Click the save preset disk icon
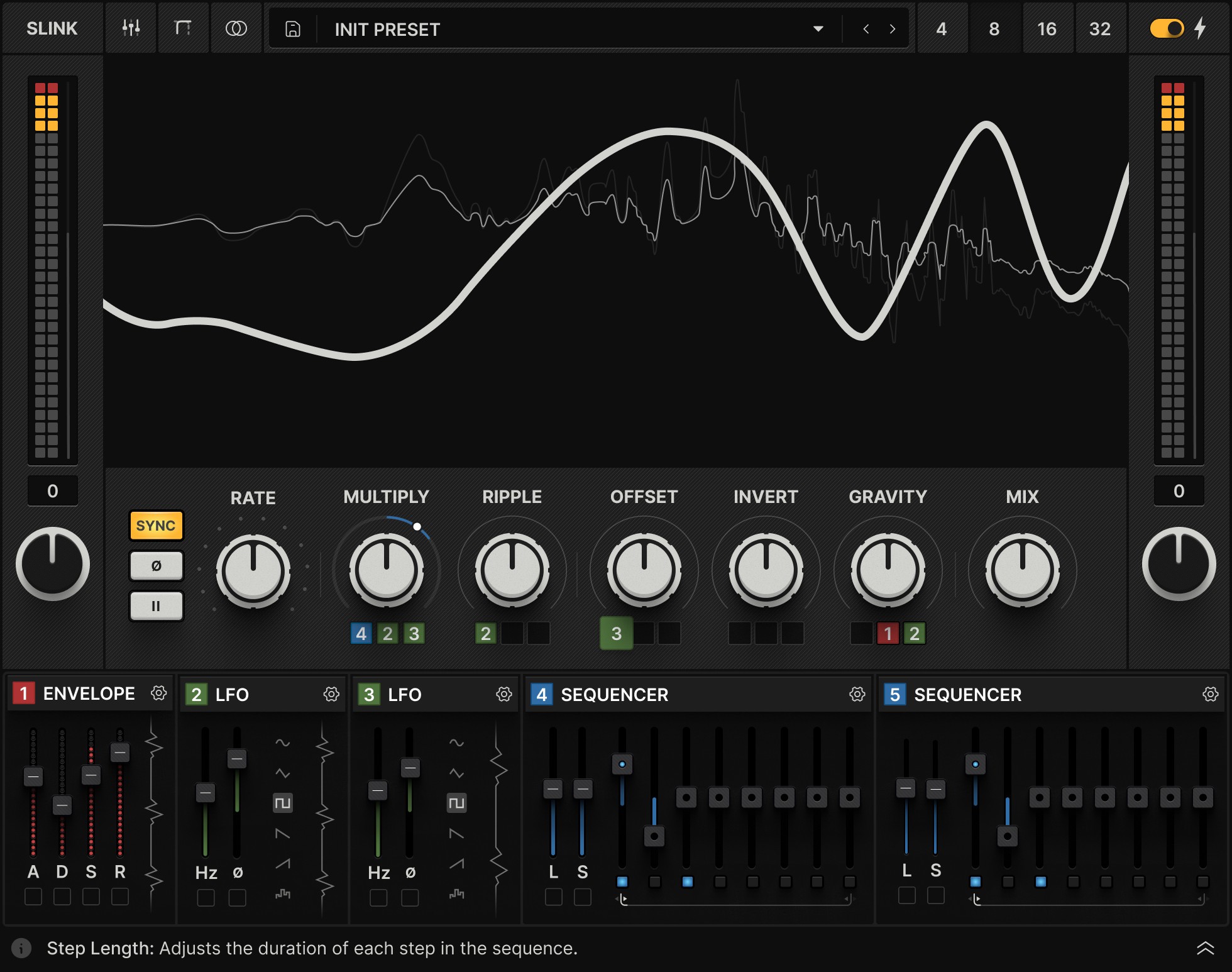The height and width of the screenshot is (972, 1232). coord(293,29)
